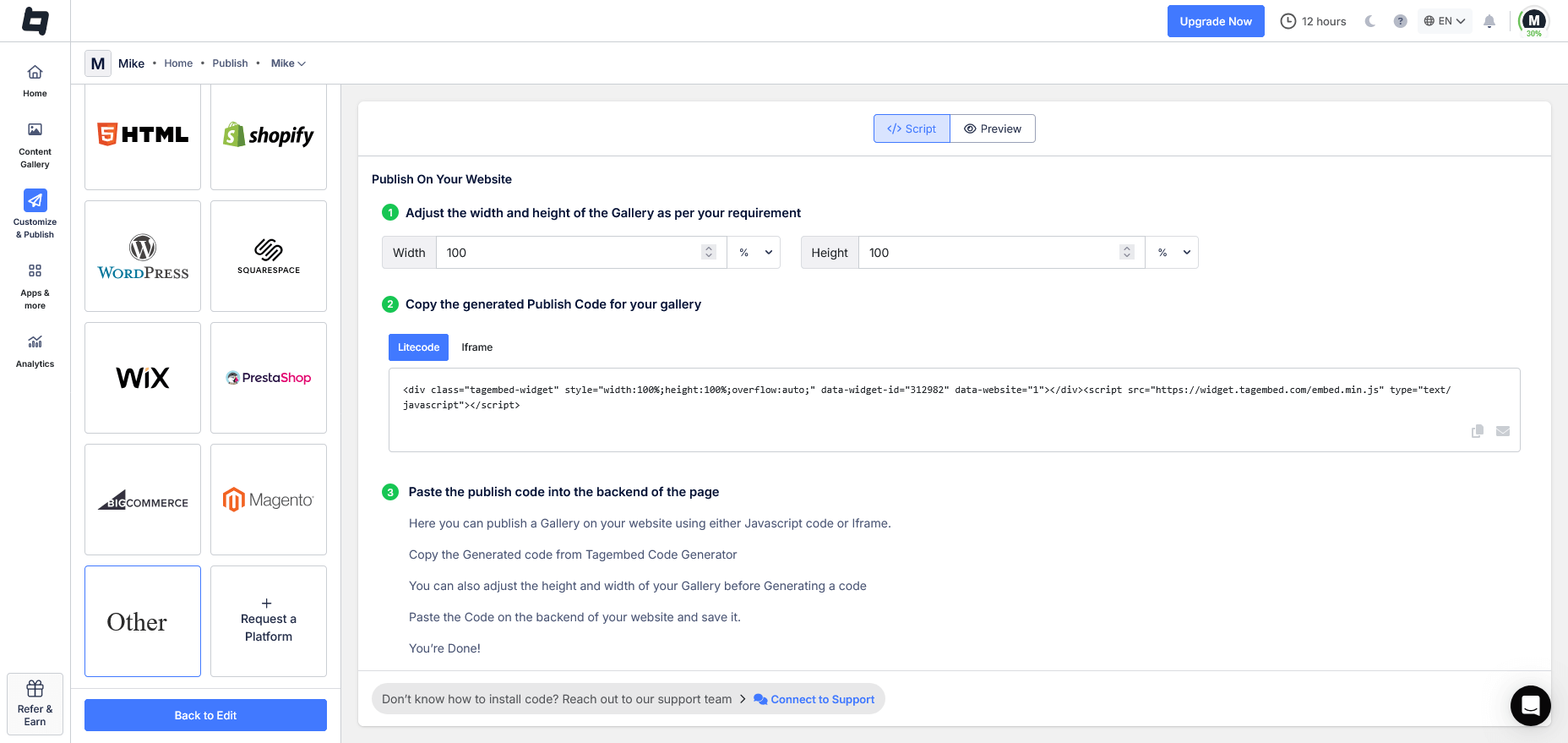The width and height of the screenshot is (1568, 743).
Task: Click Home in the breadcrumb
Action: click(x=178, y=63)
